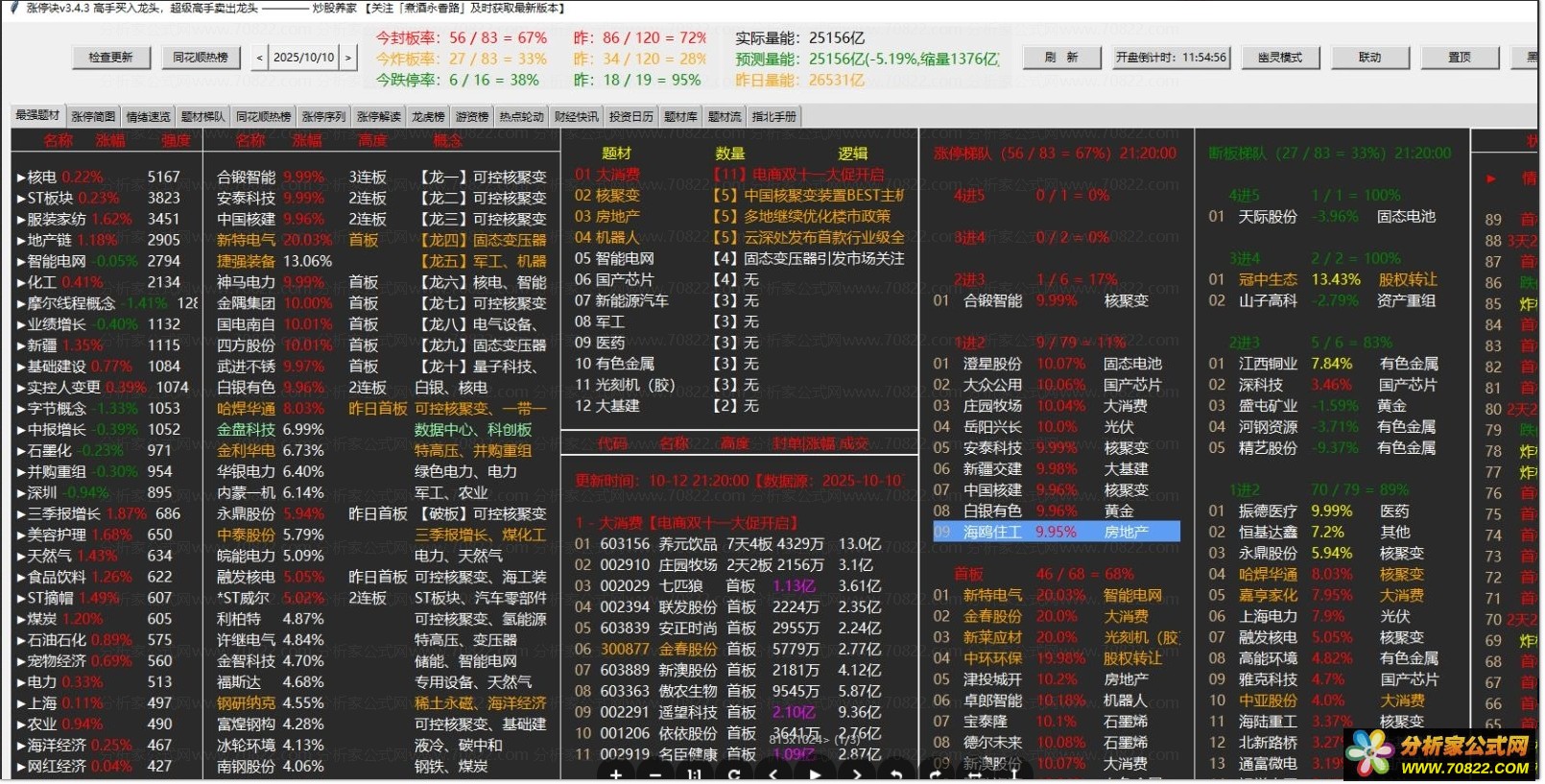Click the zoom-in plus icon in viewer bar
This screenshot has height=784, width=1545.
tap(615, 773)
